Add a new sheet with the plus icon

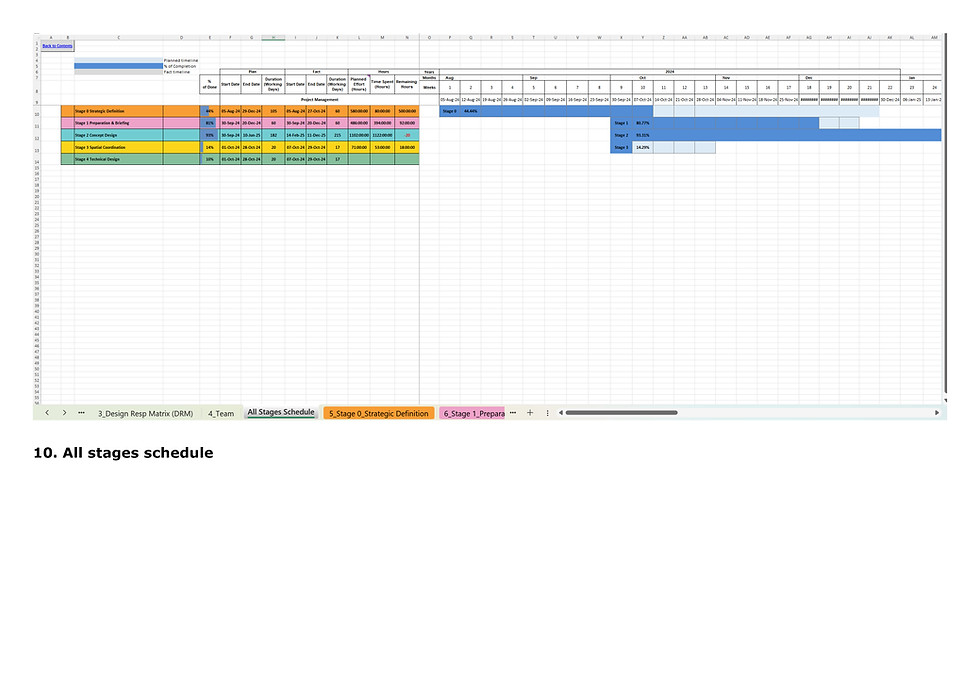coord(530,413)
